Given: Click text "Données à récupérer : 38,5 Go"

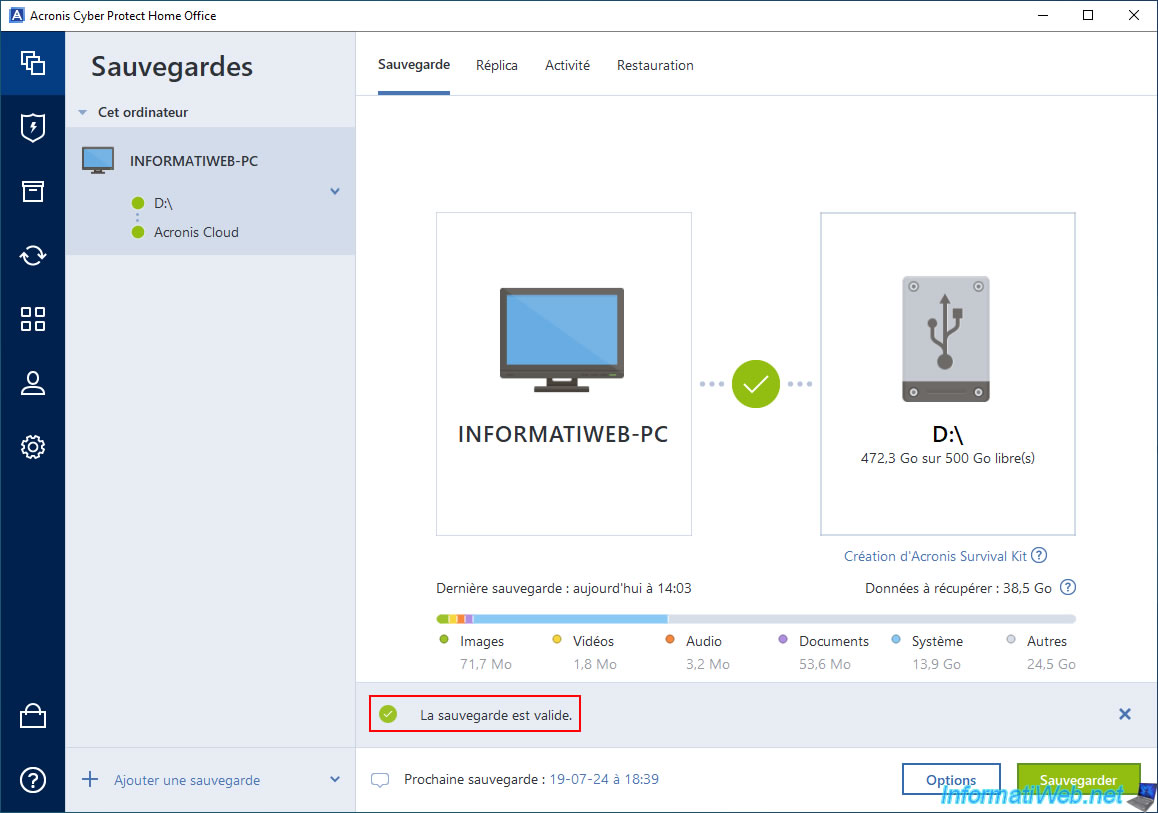Looking at the screenshot, I should pyautogui.click(x=958, y=589).
